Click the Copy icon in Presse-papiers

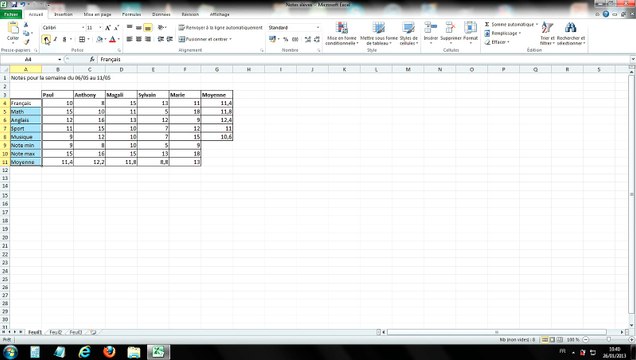(x=26, y=33)
